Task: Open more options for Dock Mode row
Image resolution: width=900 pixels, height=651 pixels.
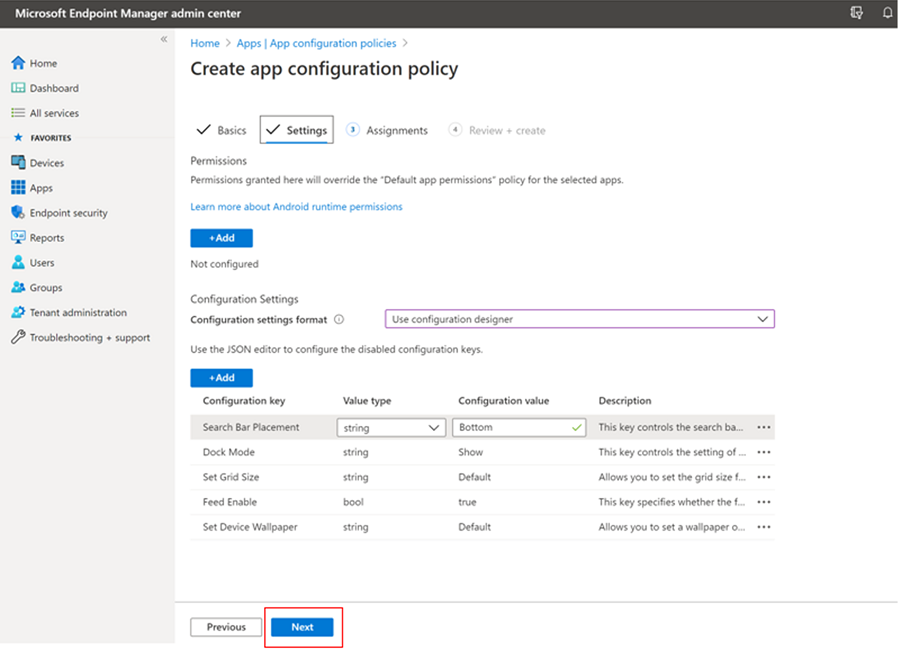Action: click(763, 452)
